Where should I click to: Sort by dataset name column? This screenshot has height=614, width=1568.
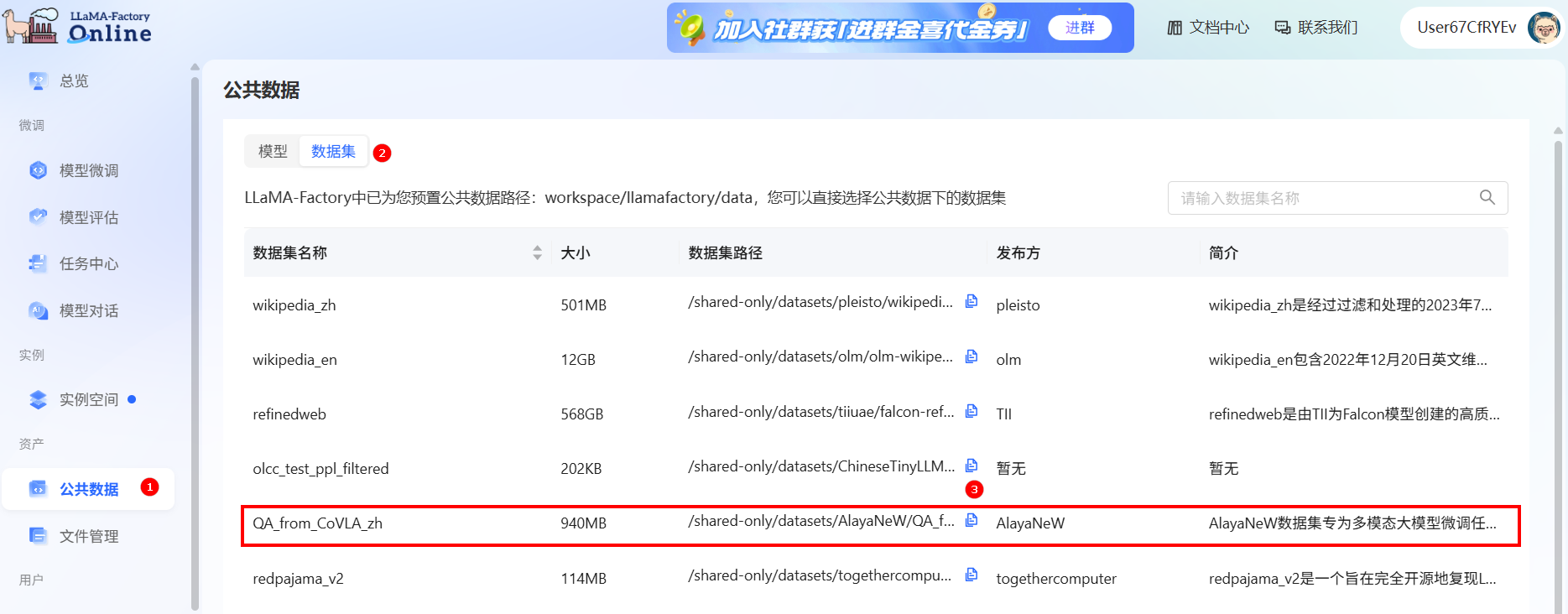(x=537, y=252)
